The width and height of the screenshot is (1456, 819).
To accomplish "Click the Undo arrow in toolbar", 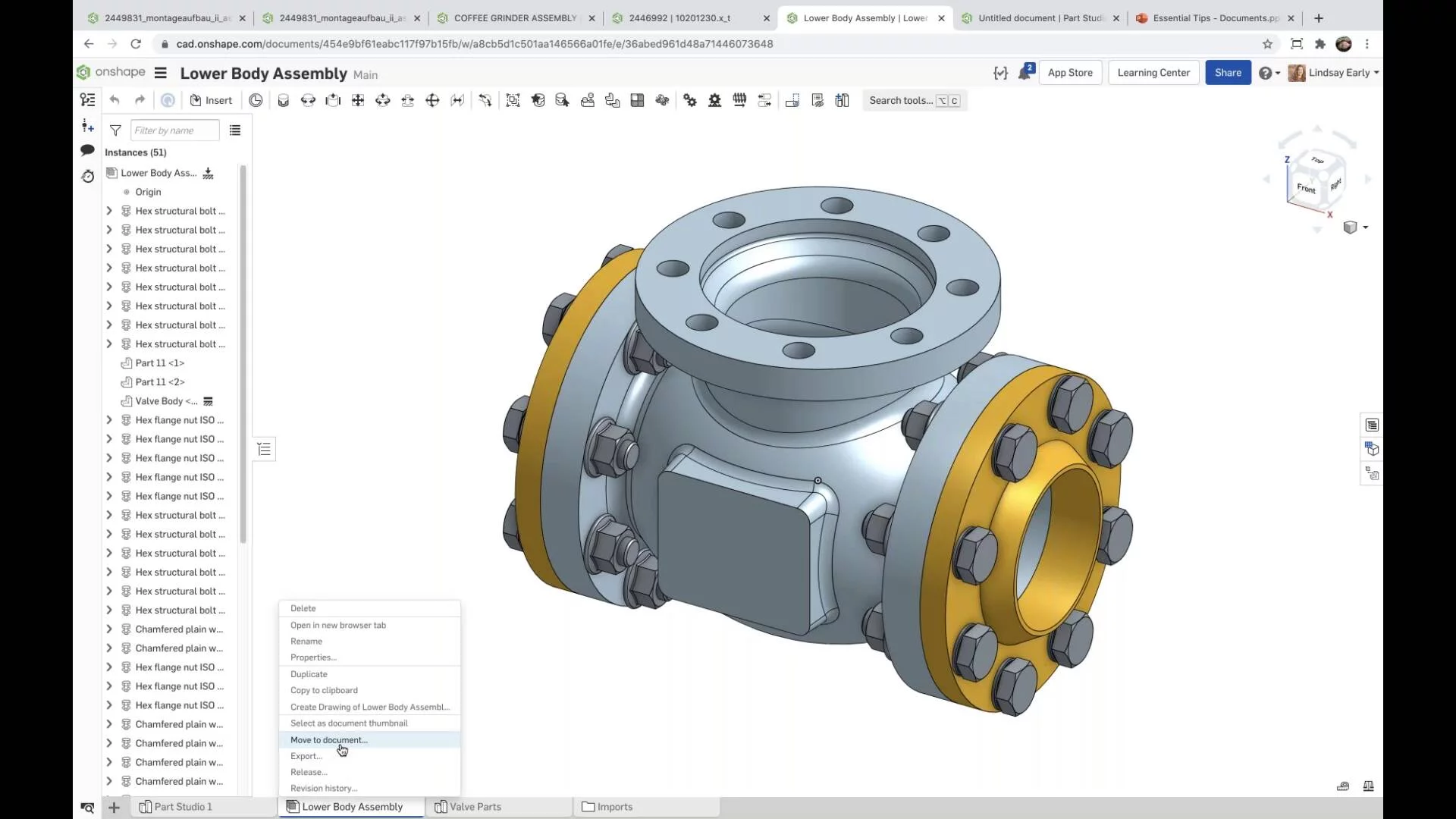I will tap(115, 100).
